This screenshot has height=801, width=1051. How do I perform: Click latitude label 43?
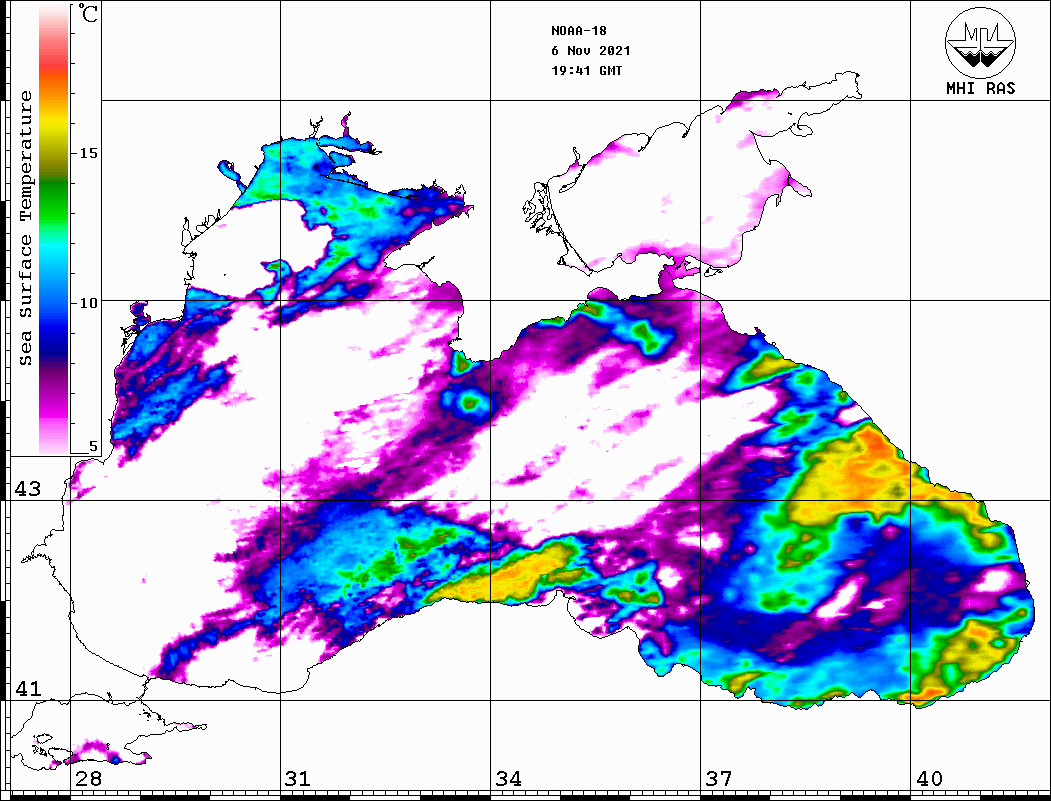27,489
